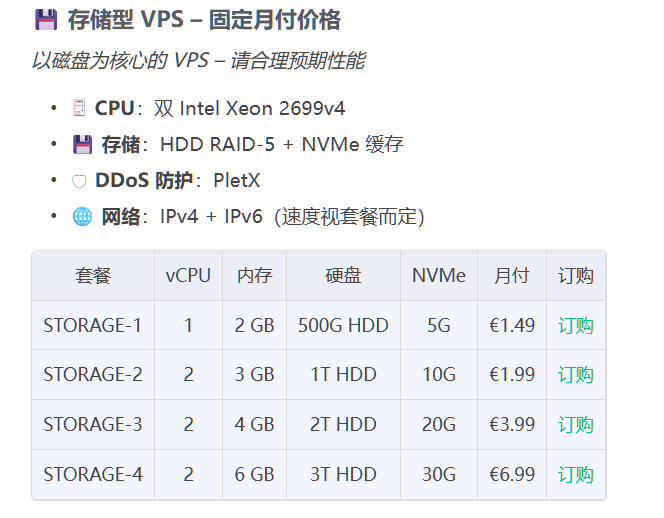Click the CPU server icon in the list
The width and height of the screenshot is (664, 518).
80,108
